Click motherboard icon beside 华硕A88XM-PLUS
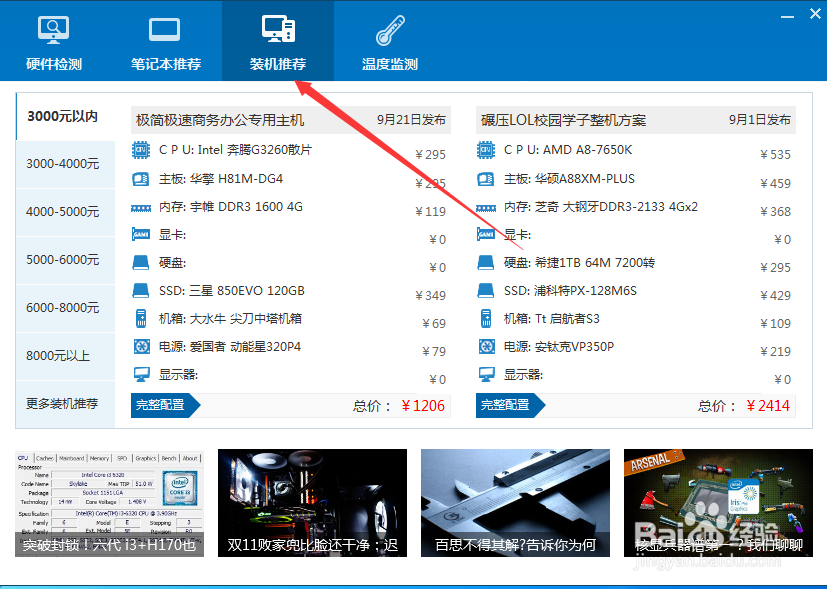The height and width of the screenshot is (589, 827). click(486, 179)
